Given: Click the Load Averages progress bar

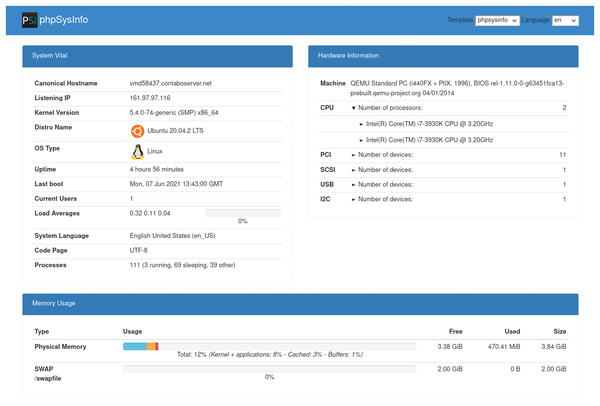Looking at the screenshot, I should pos(243,213).
